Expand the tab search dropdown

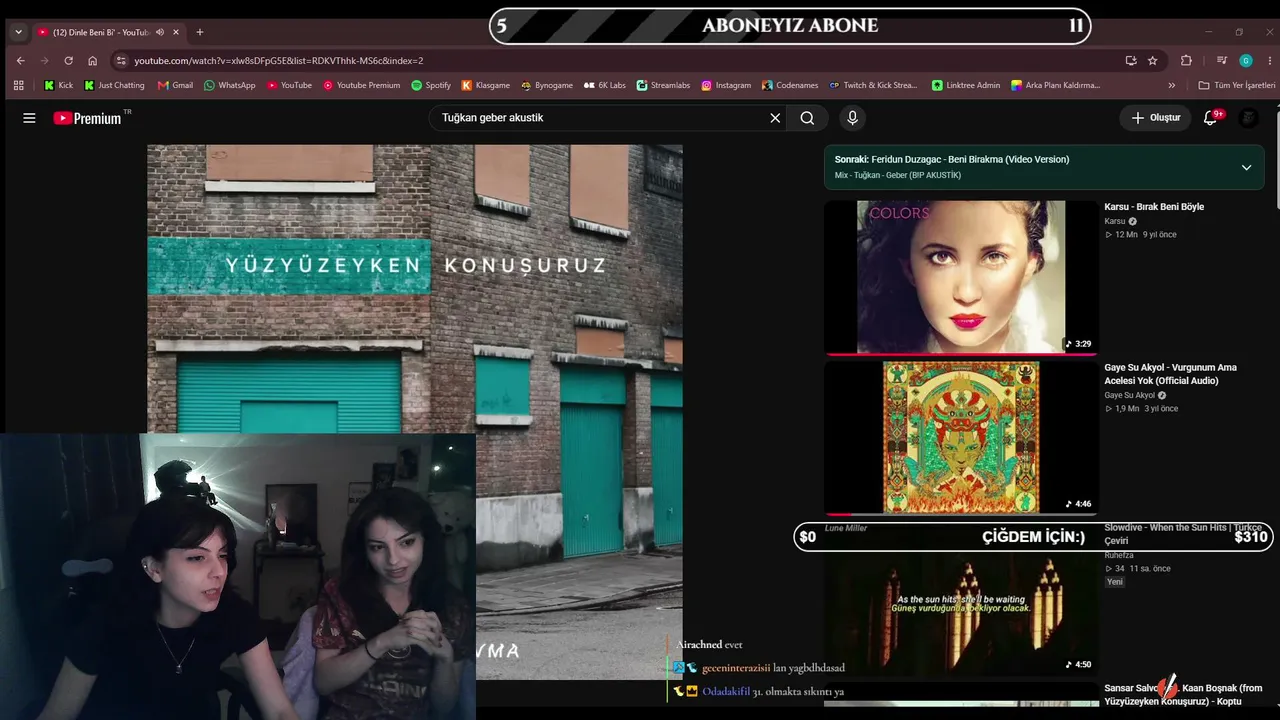[x=18, y=32]
